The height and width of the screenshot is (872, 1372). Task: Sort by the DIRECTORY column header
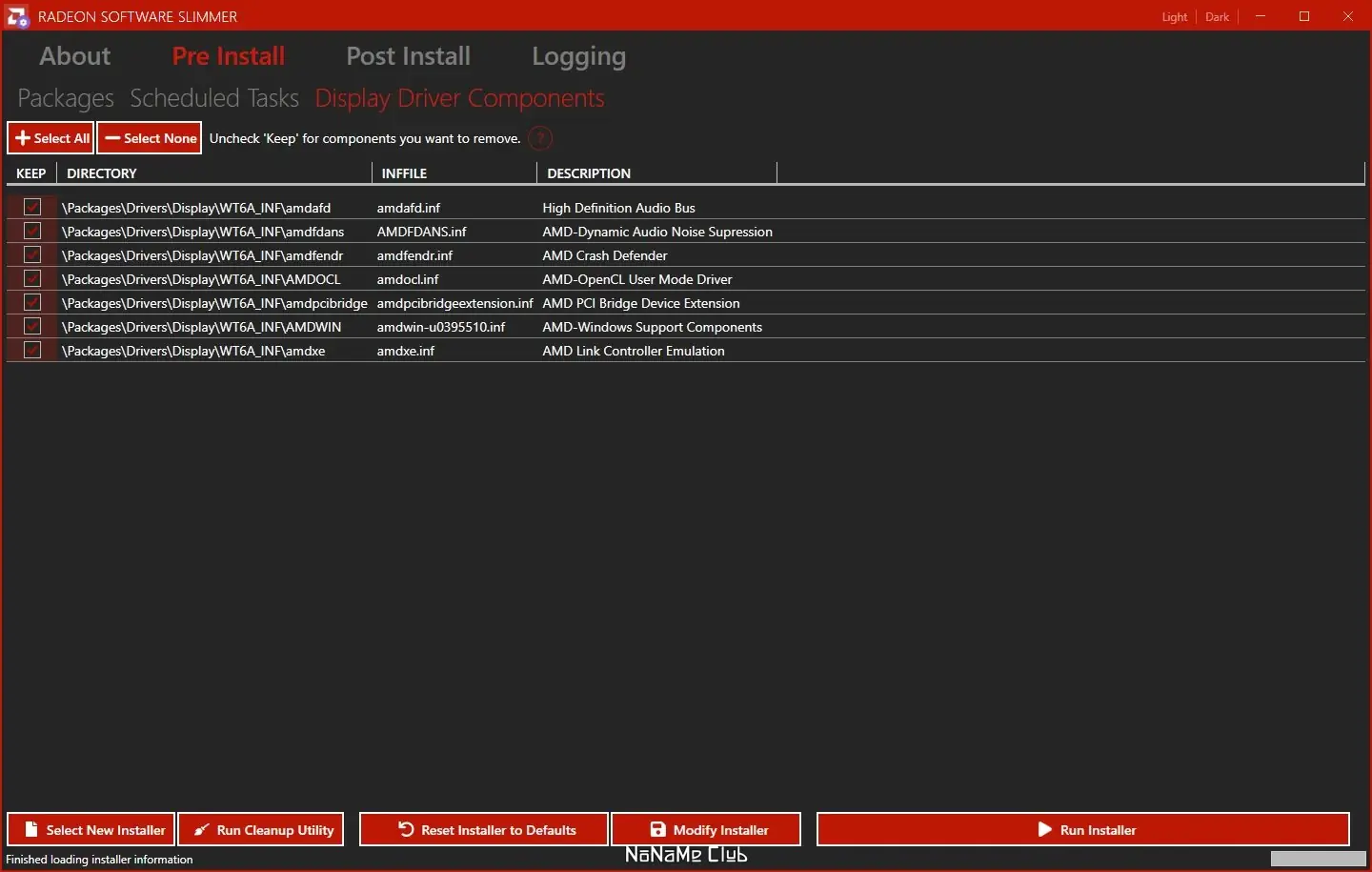pos(214,173)
